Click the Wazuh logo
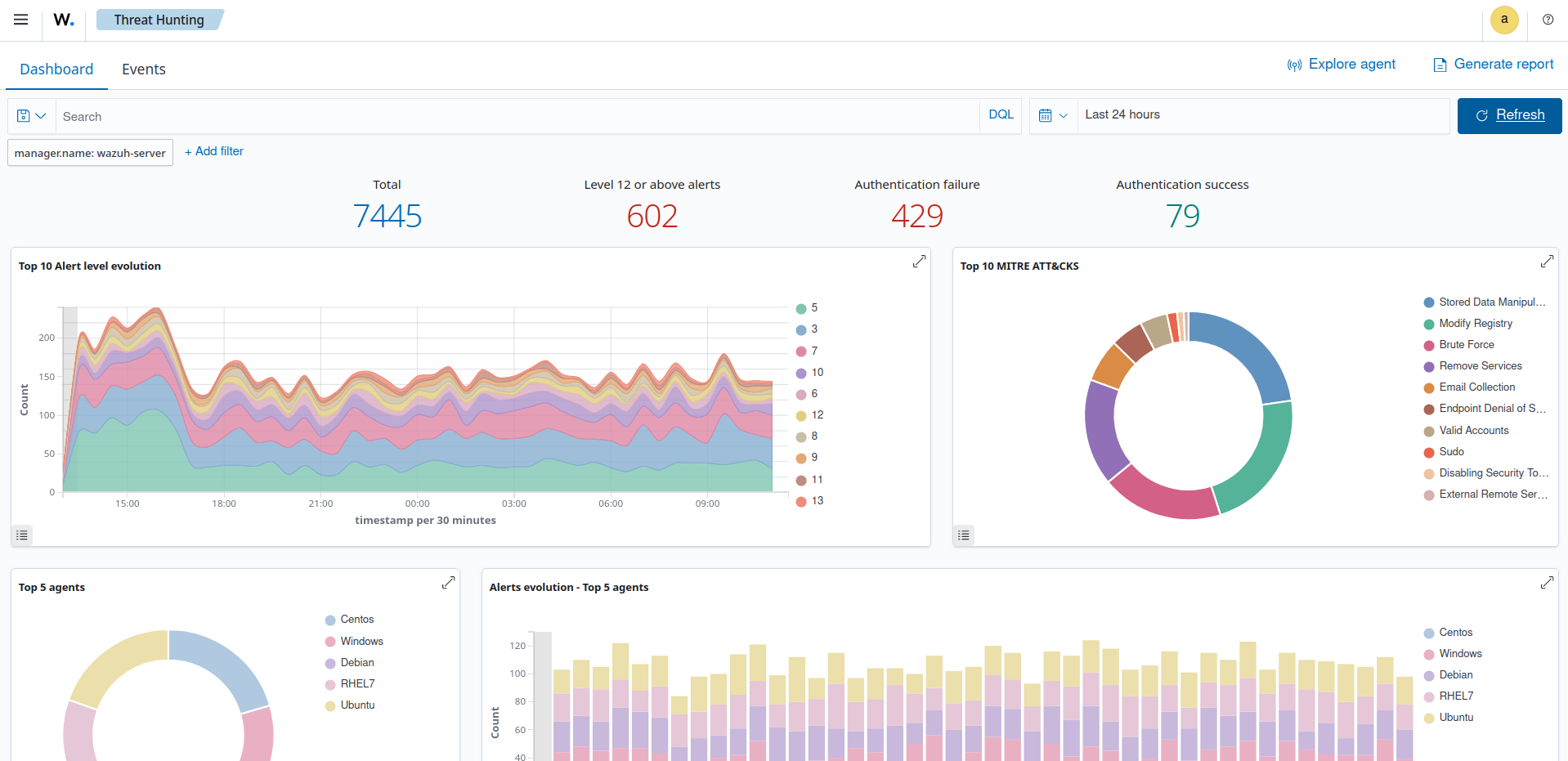The width and height of the screenshot is (1568, 761). click(63, 20)
